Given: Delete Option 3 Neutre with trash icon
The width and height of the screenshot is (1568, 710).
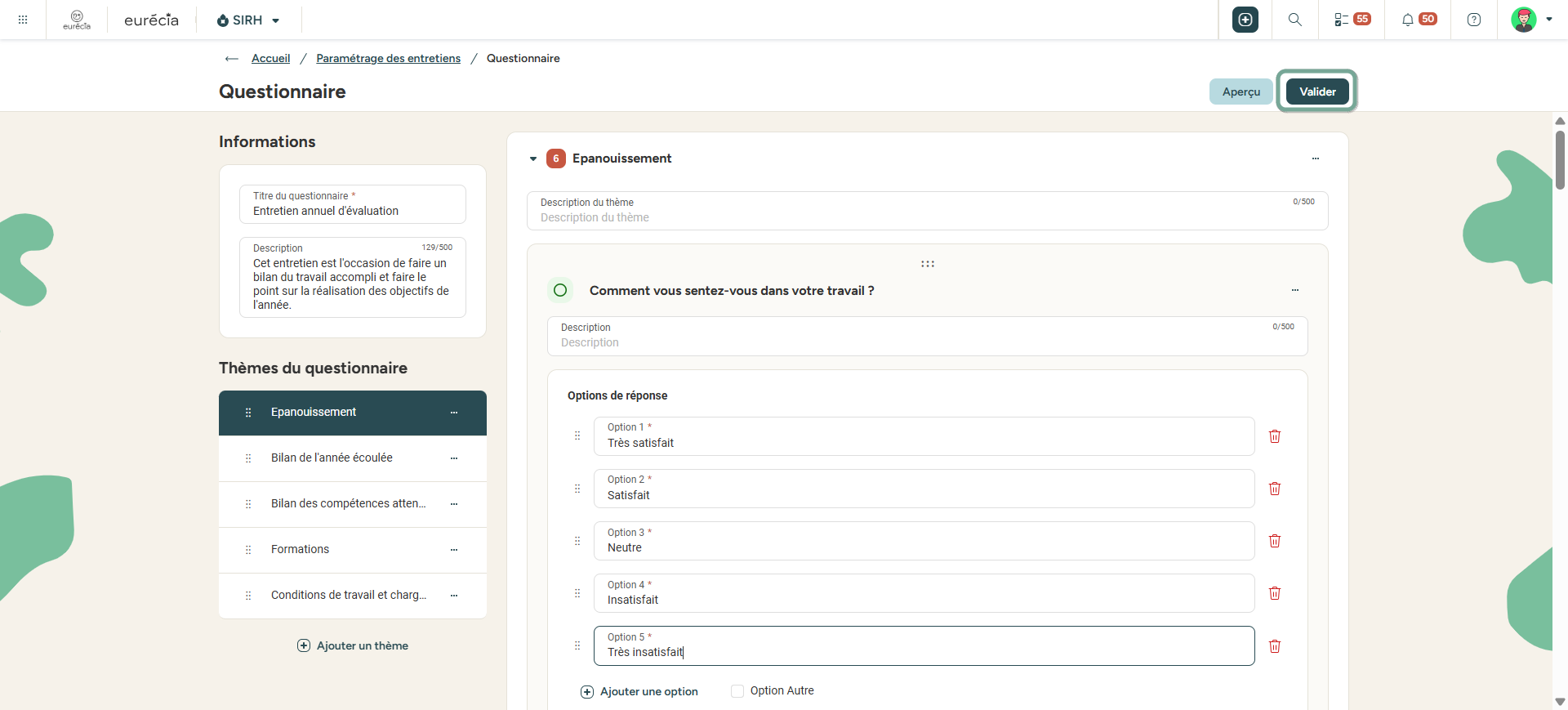Looking at the screenshot, I should point(1275,541).
